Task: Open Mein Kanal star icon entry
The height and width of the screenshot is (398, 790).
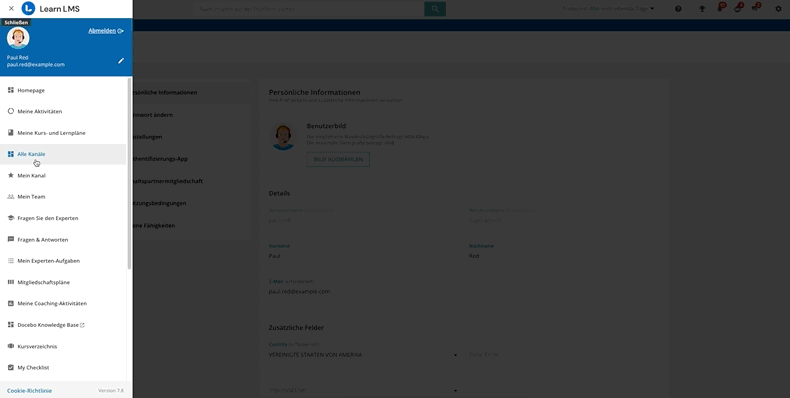Action: click(11, 175)
